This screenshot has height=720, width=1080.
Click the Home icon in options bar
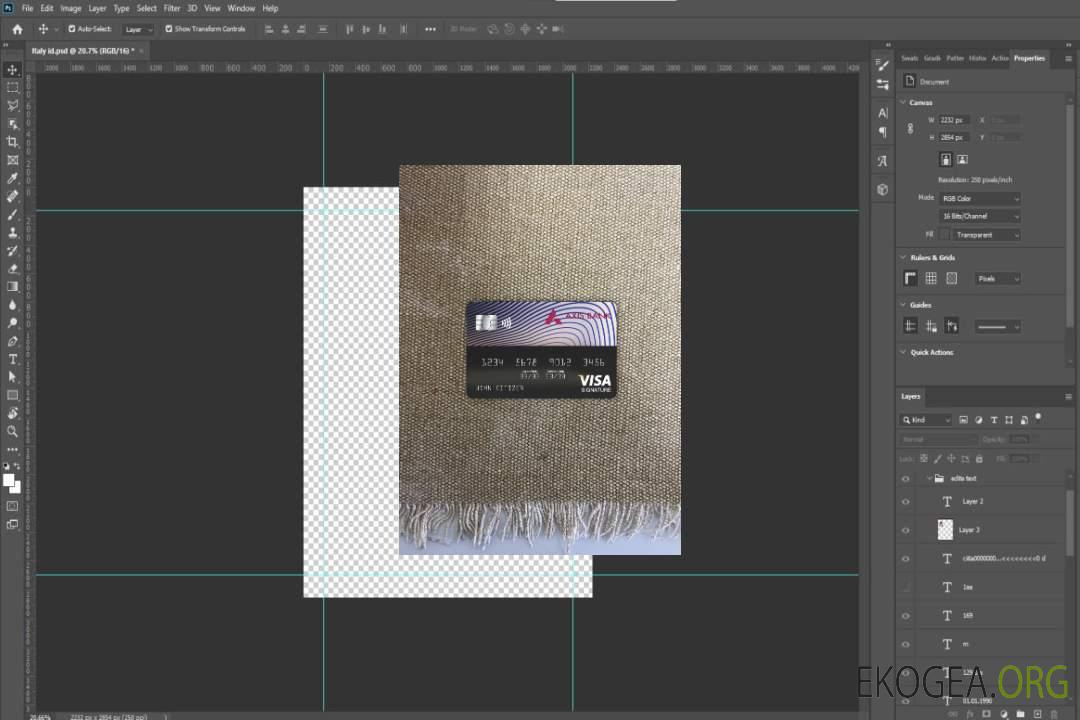[17, 29]
